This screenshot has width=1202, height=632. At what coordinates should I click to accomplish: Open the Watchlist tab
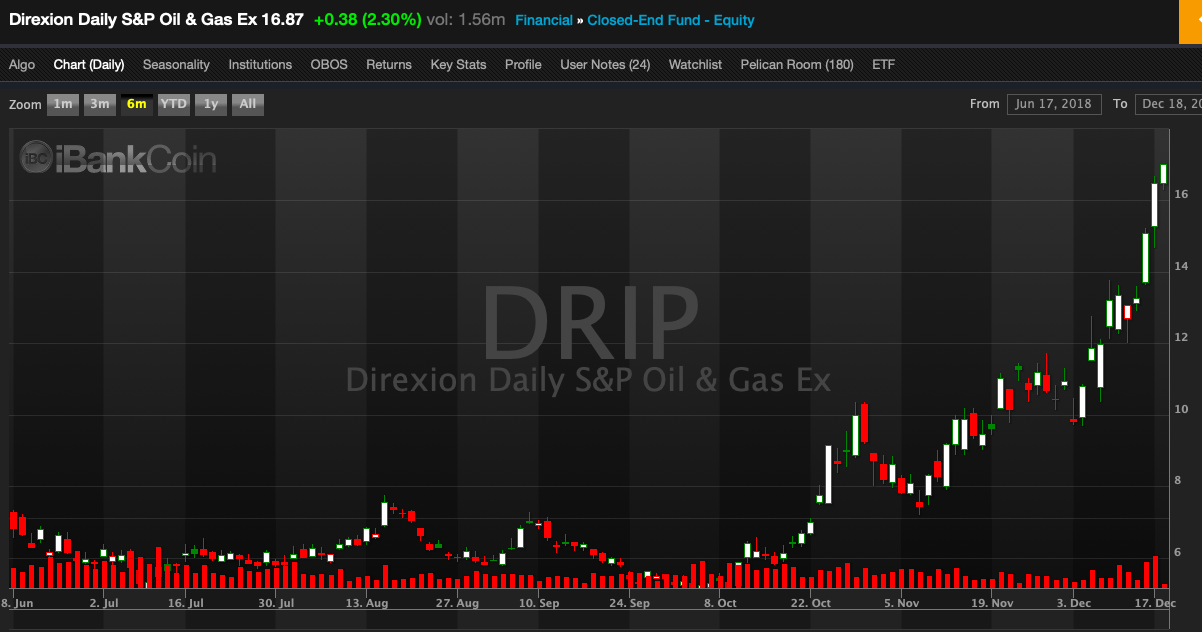(695, 64)
